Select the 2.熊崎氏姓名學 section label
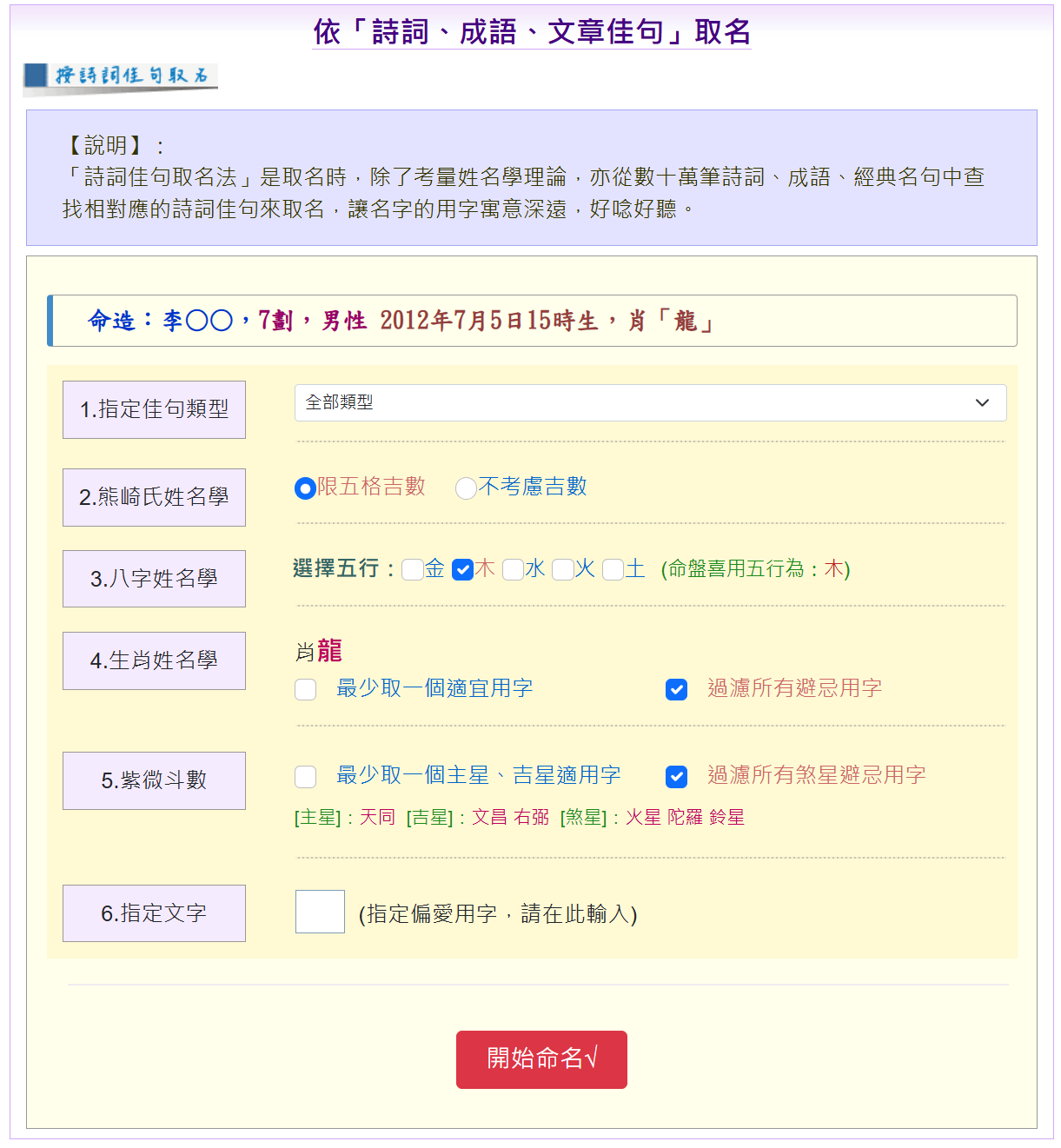Viewport: 1061px width, 1148px height. click(x=154, y=497)
